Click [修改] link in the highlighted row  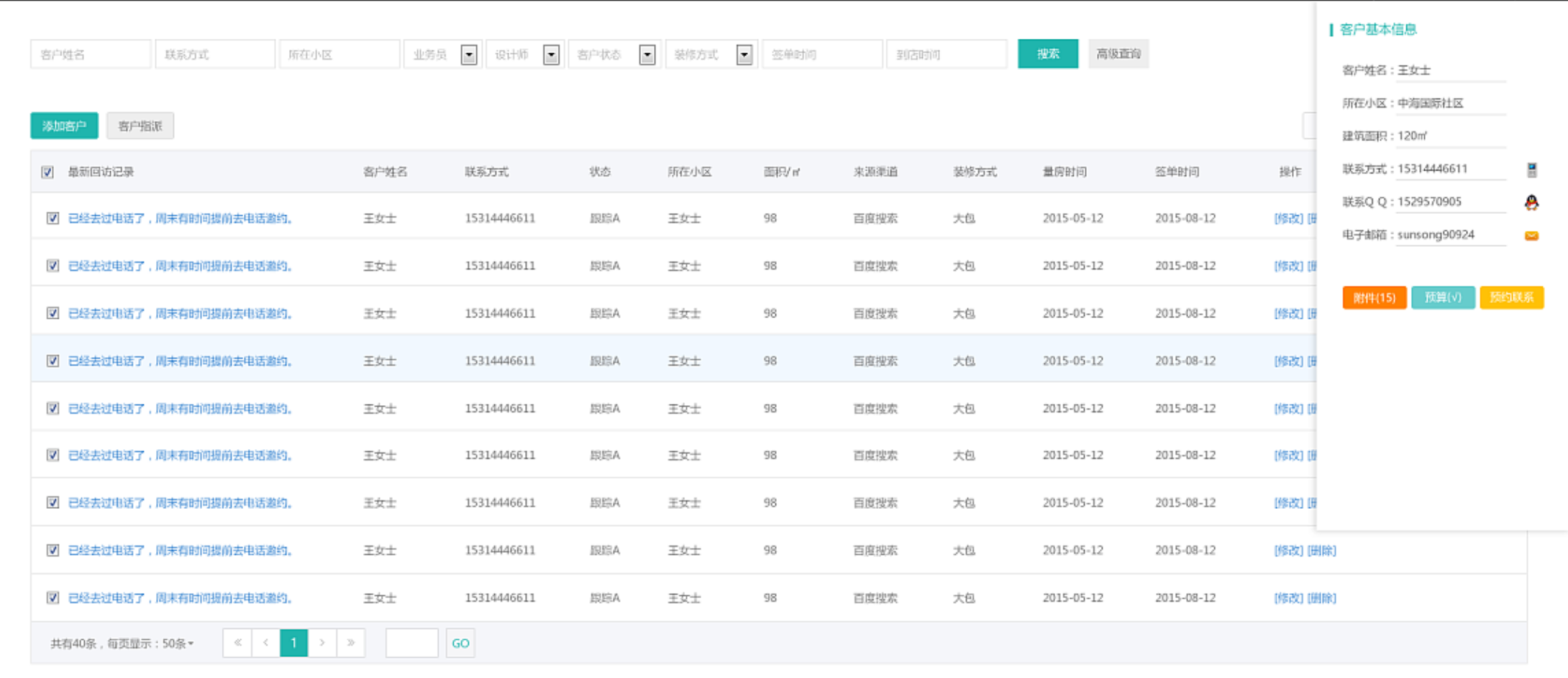click(1288, 361)
